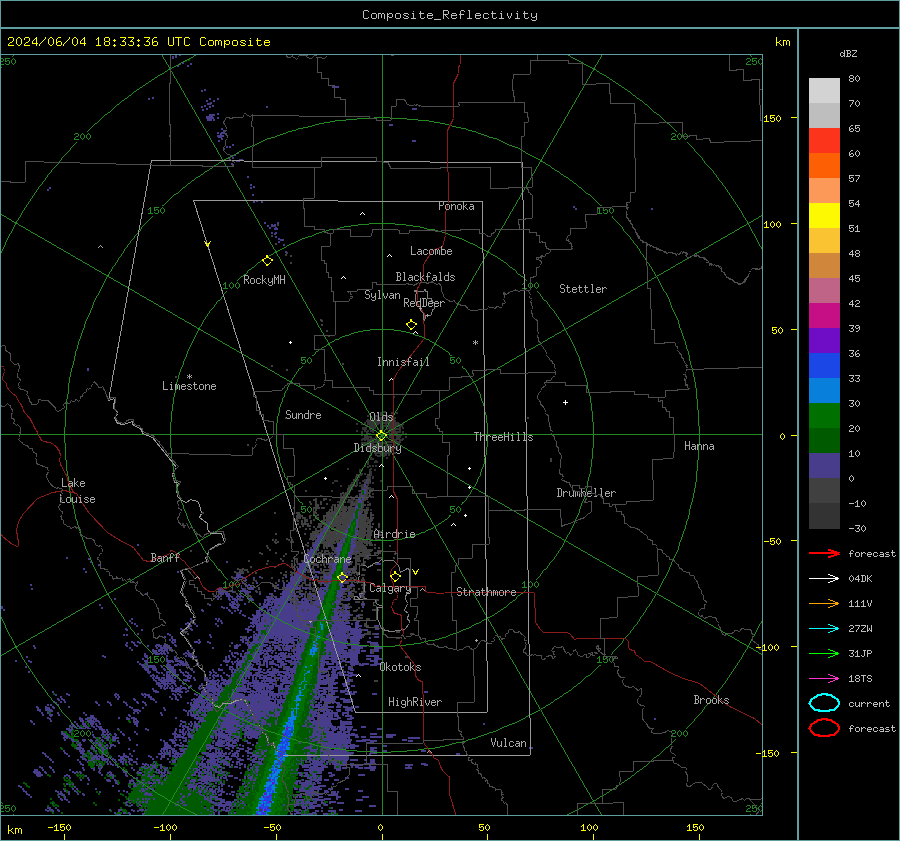Click the Cochrane city label
The image size is (900, 841).
pyautogui.click(x=327, y=559)
